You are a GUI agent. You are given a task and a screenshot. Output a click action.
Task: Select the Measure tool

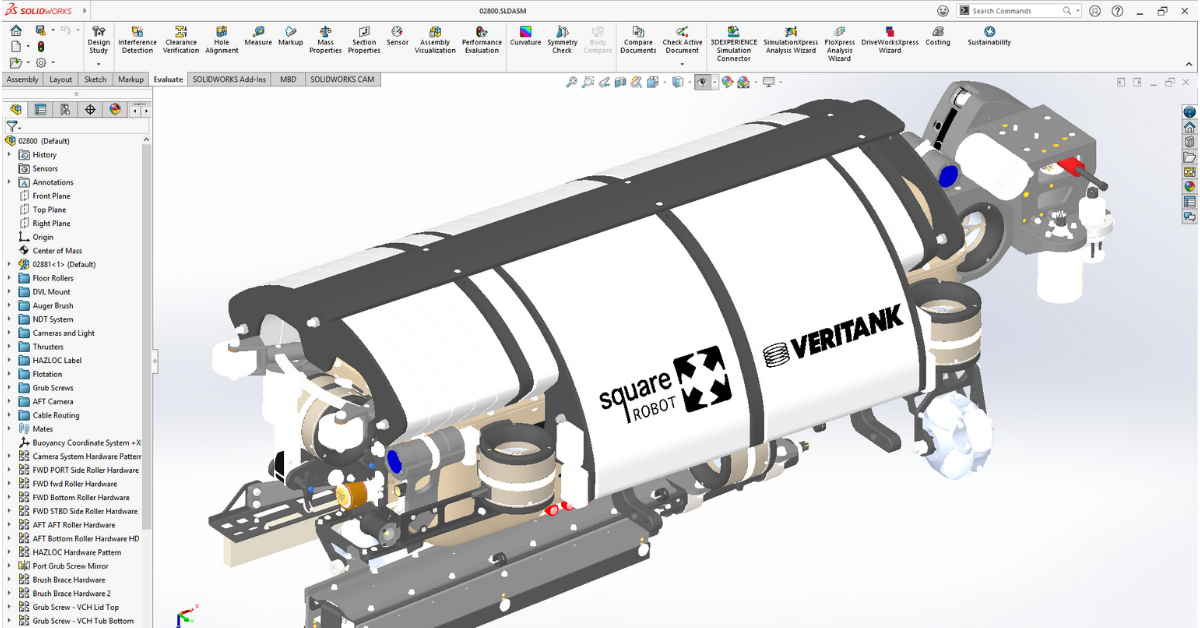pos(258,36)
